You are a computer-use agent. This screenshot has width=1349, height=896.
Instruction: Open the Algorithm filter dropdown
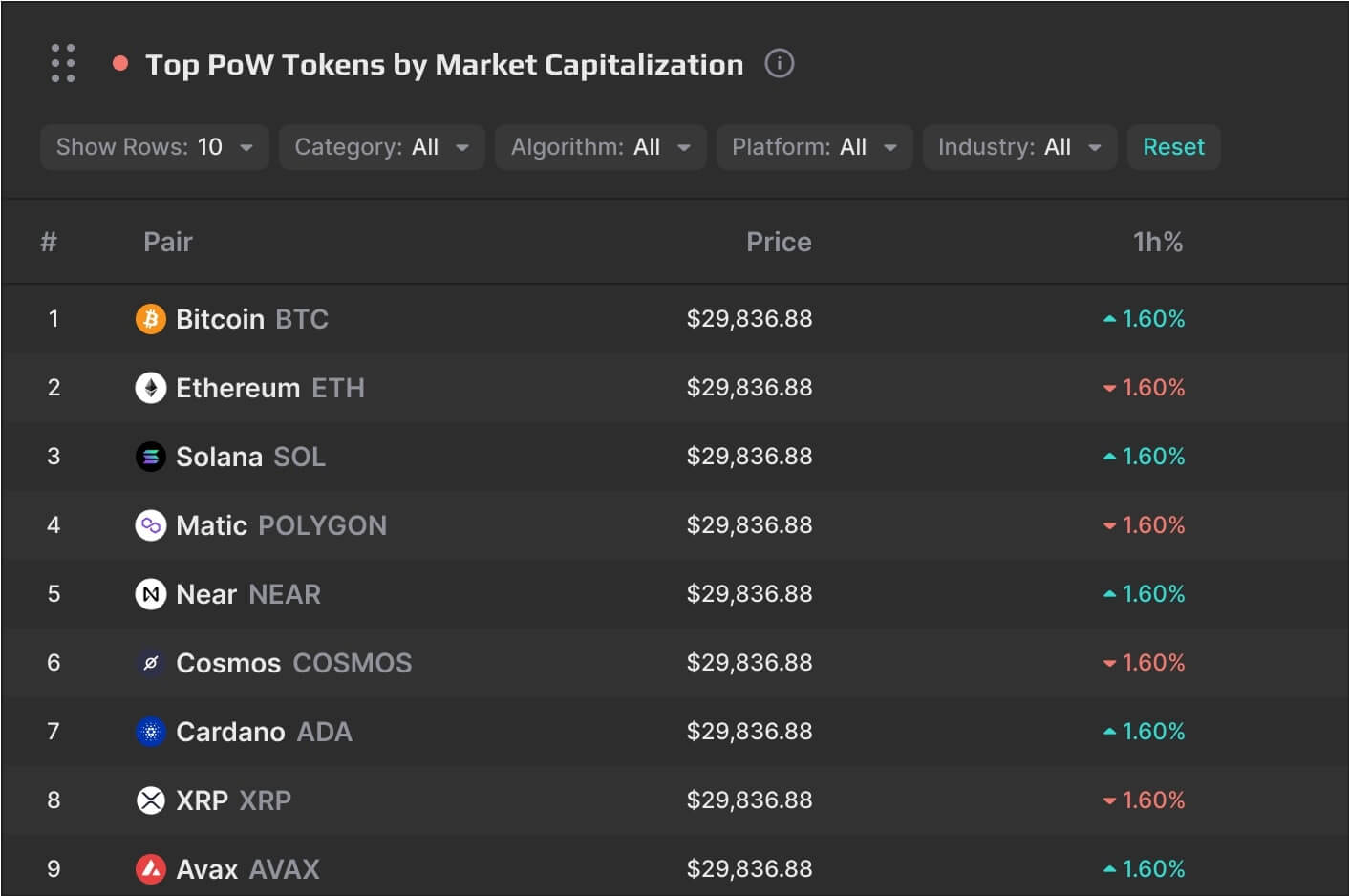(x=600, y=147)
